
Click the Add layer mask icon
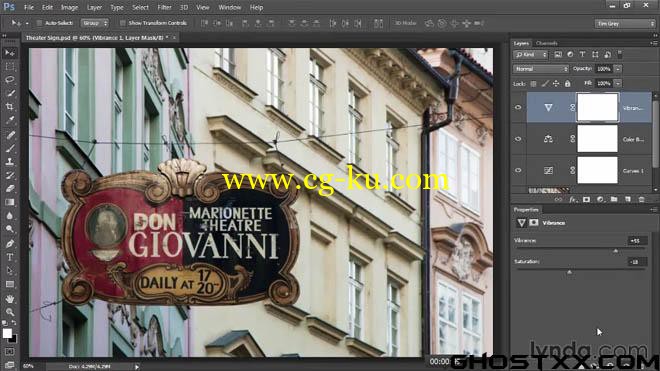tap(586, 200)
